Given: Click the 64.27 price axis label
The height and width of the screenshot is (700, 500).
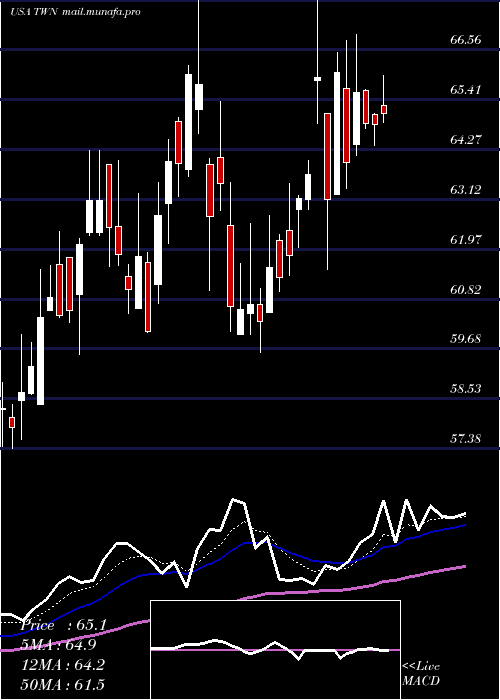Looking at the screenshot, I should (466, 139).
